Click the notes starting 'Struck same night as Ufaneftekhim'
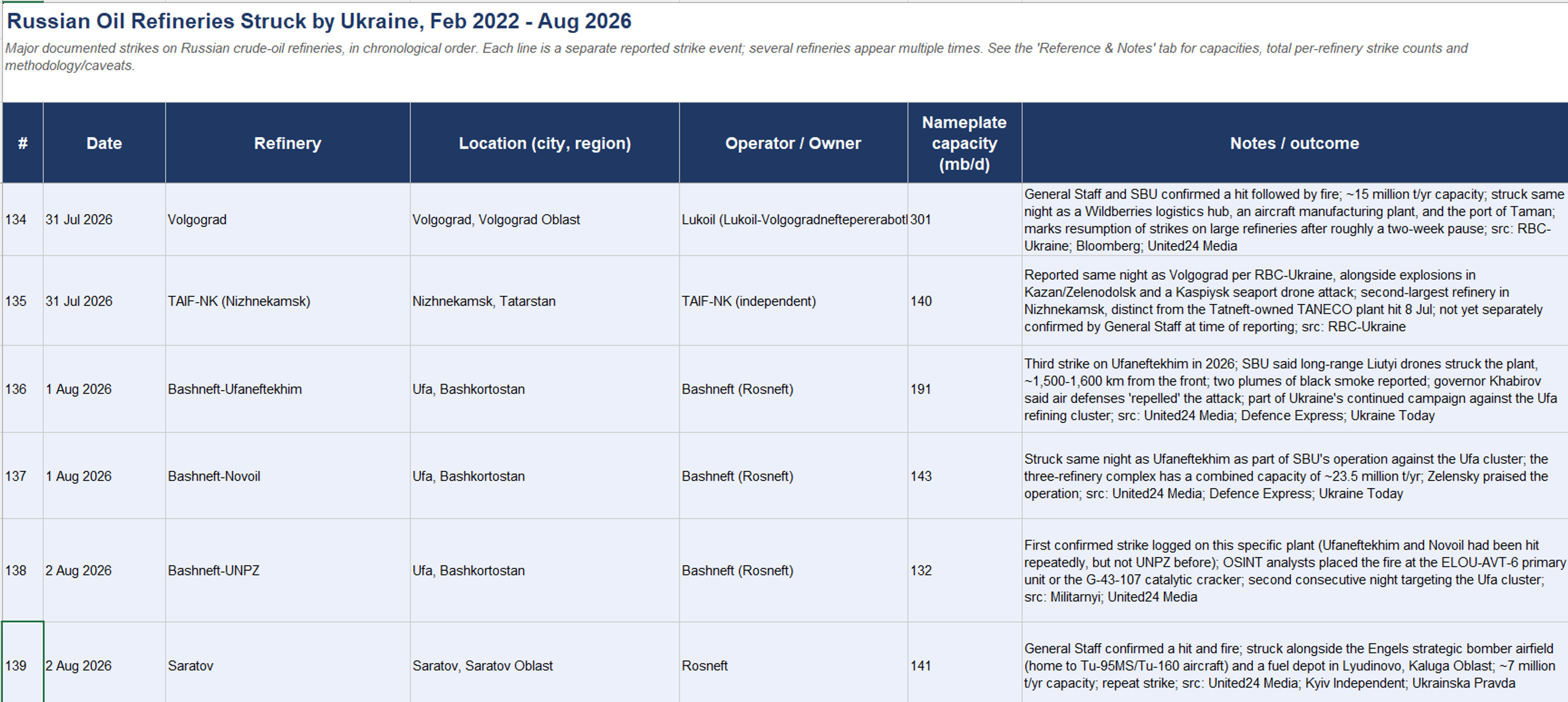 (x=1295, y=476)
